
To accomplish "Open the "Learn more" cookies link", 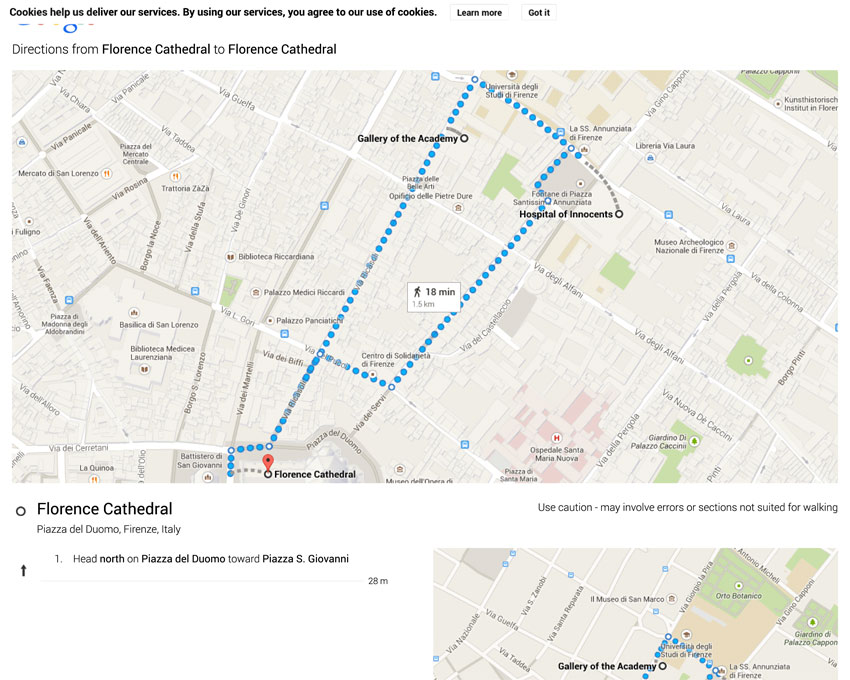I will (x=479, y=13).
